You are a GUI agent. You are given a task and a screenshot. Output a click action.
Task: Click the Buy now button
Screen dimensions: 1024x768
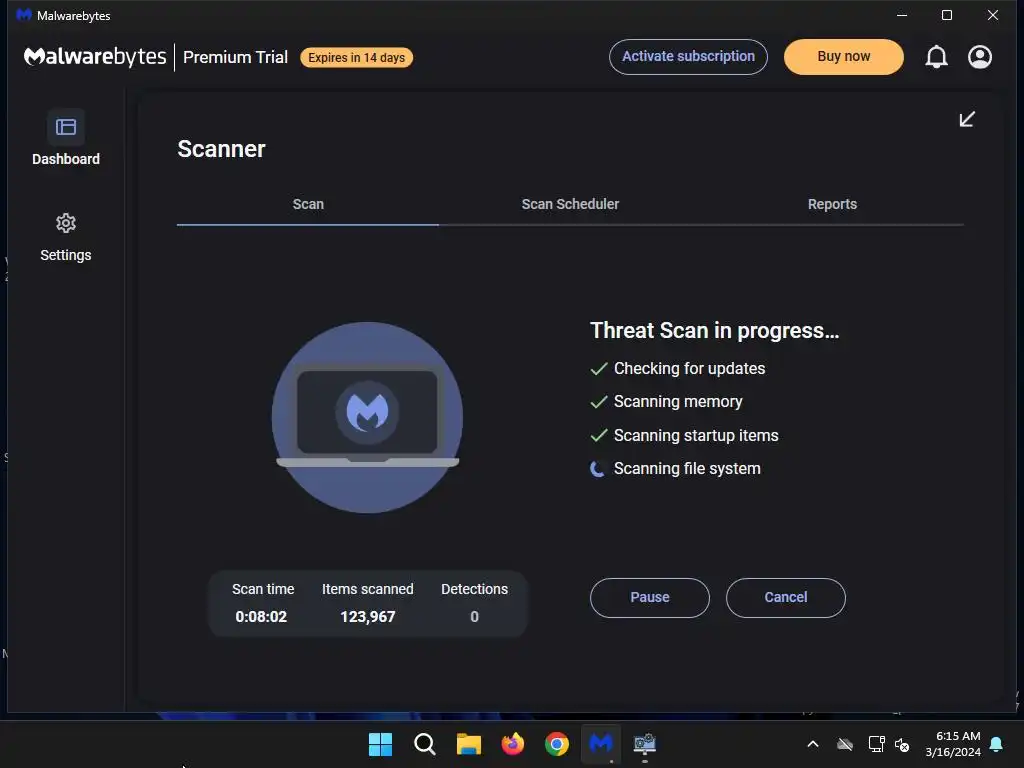click(x=844, y=57)
